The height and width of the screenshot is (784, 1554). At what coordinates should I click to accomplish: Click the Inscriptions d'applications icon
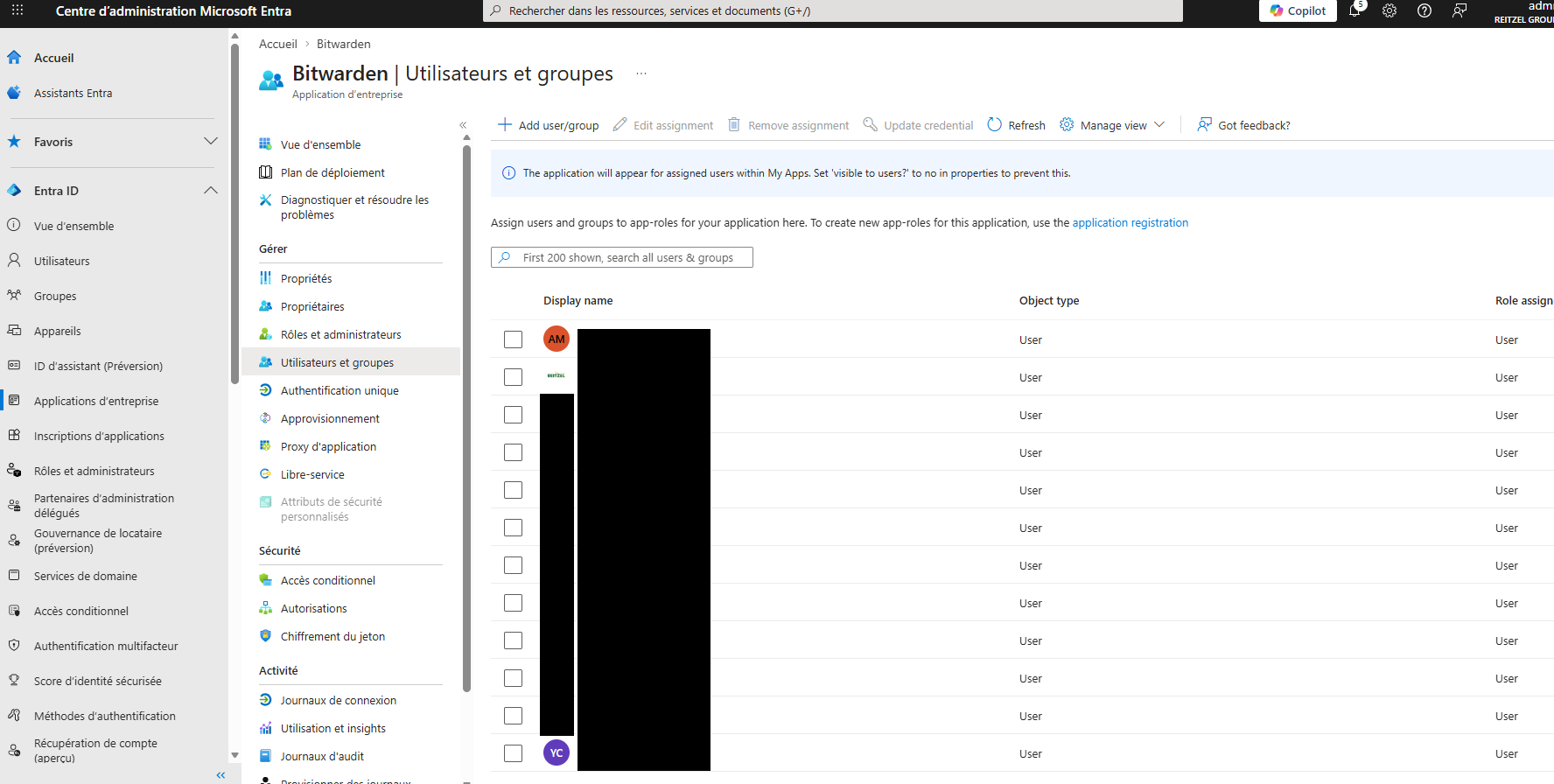(14, 436)
